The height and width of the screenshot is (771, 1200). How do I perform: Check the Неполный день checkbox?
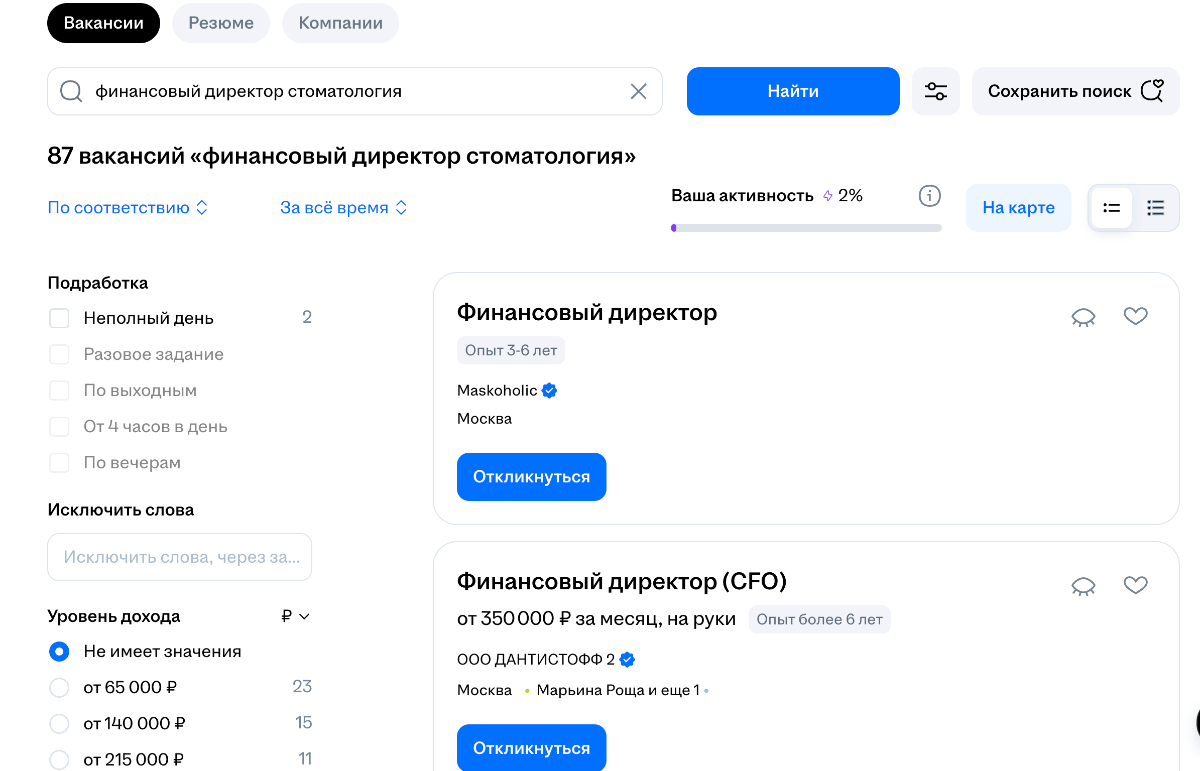(59, 318)
